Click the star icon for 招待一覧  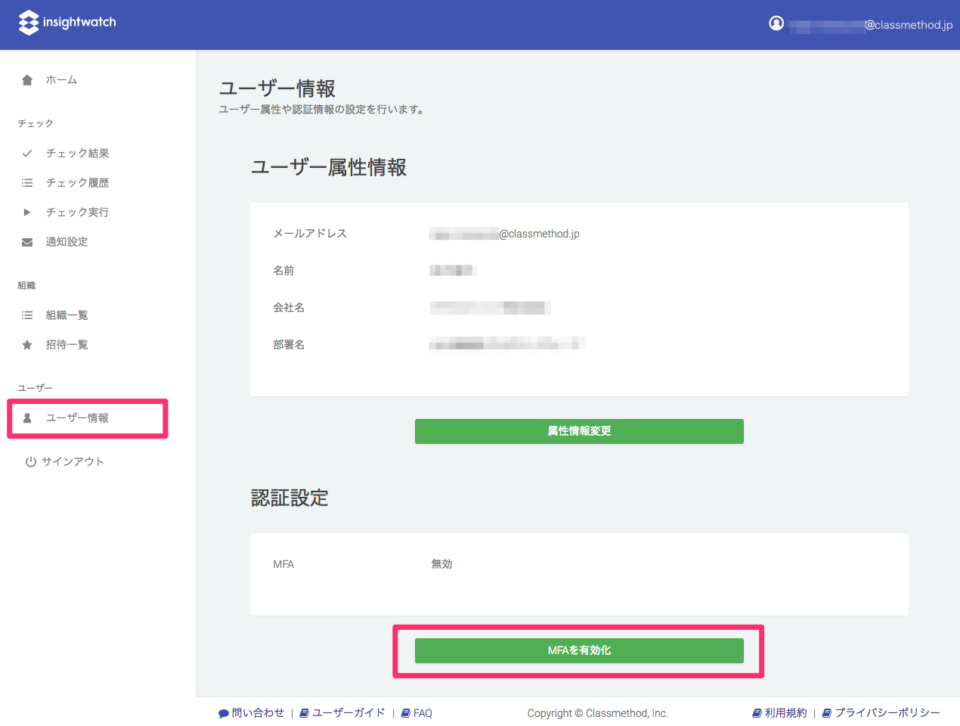(27, 345)
